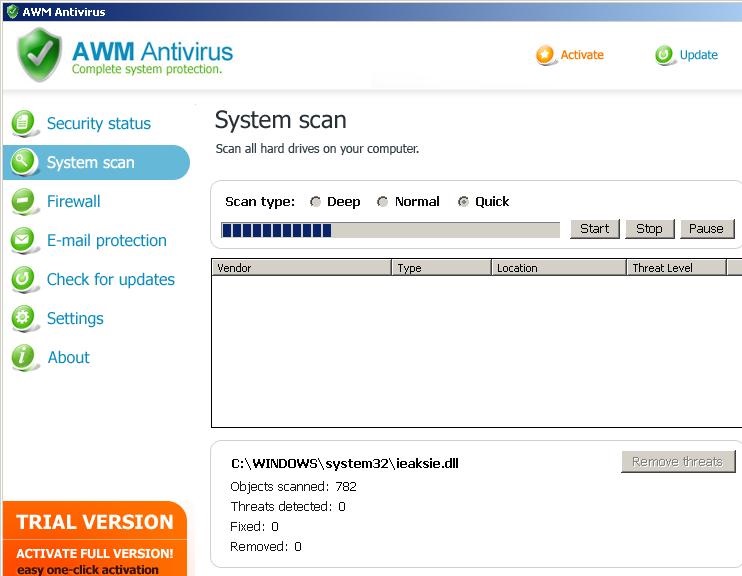Click the E-mail protection envelope icon
Image resolution: width=742 pixels, height=576 pixels.
point(23,240)
